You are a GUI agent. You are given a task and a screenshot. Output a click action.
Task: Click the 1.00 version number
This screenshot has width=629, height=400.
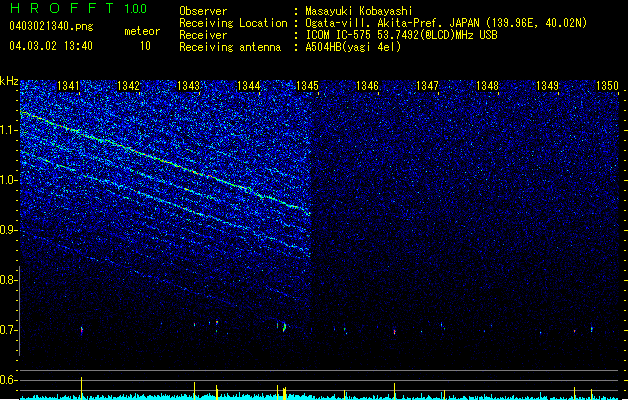click(x=136, y=9)
